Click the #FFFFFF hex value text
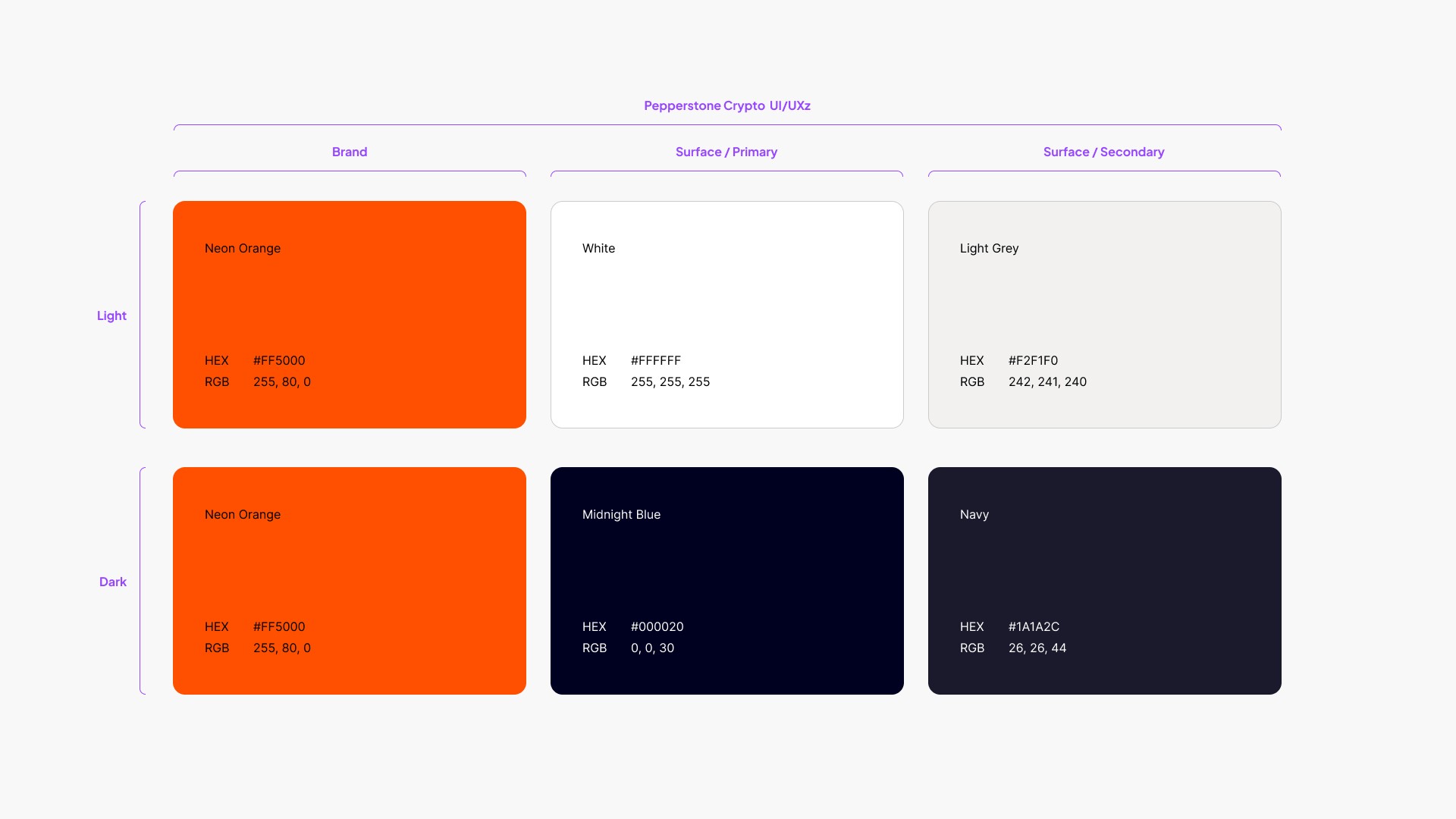 click(655, 360)
